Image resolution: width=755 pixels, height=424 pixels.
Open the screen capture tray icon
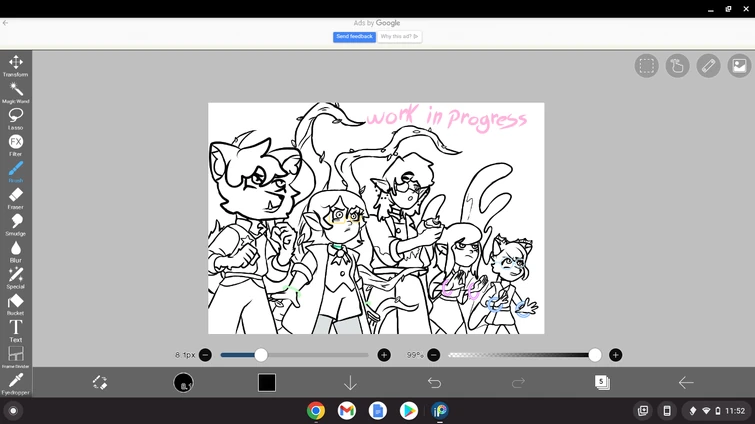[643, 411]
